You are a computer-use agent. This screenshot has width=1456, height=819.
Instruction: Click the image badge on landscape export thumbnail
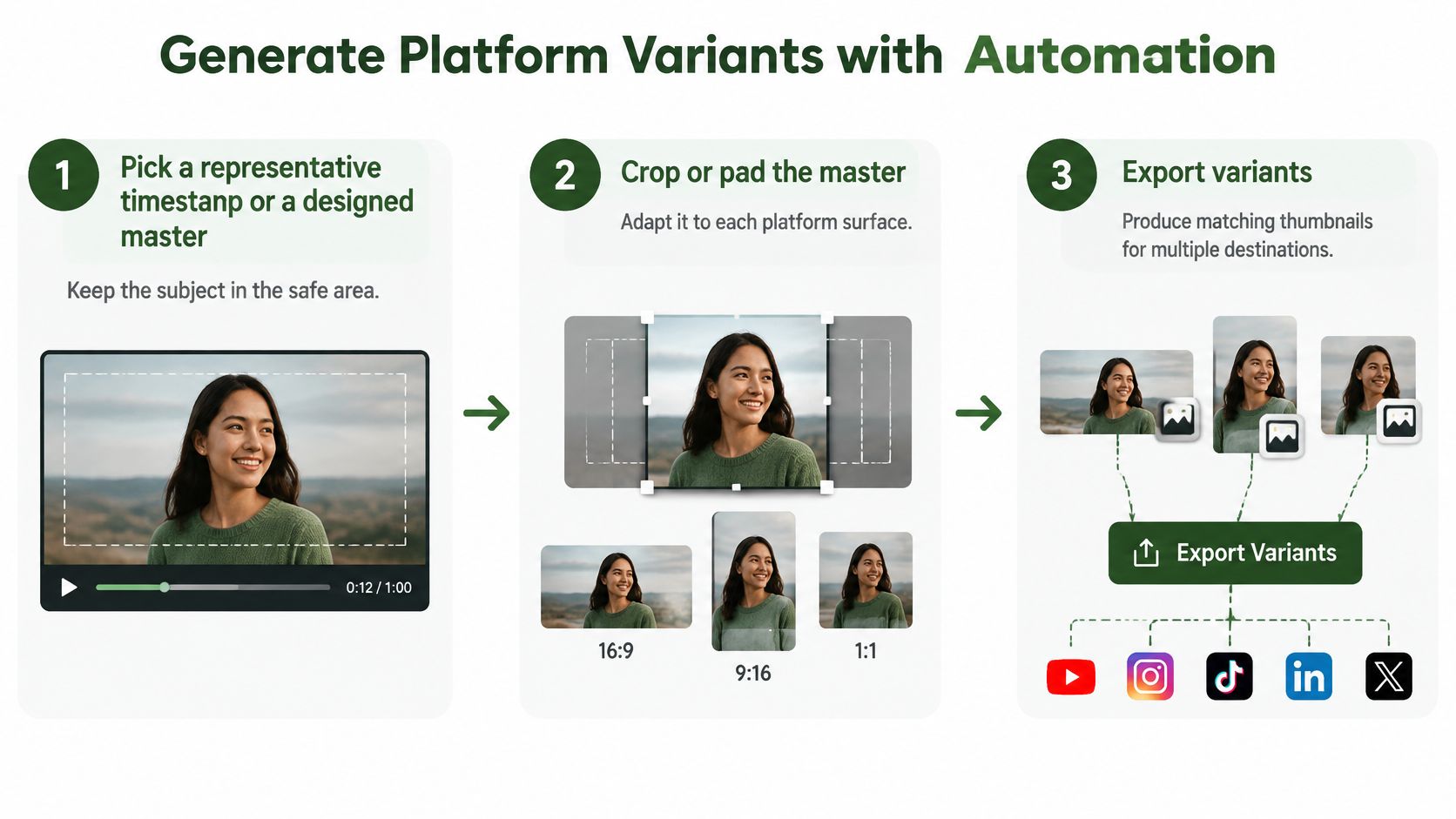1177,419
